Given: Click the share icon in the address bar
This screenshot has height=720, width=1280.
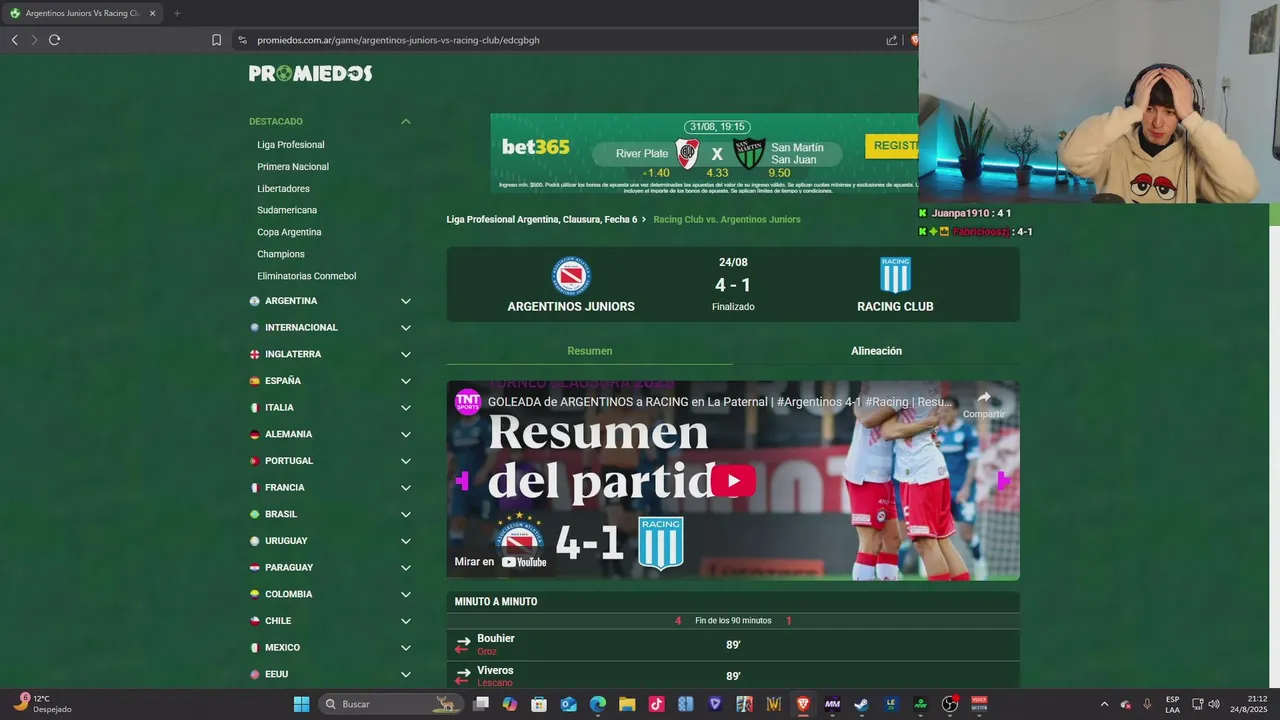Looking at the screenshot, I should click(x=891, y=40).
